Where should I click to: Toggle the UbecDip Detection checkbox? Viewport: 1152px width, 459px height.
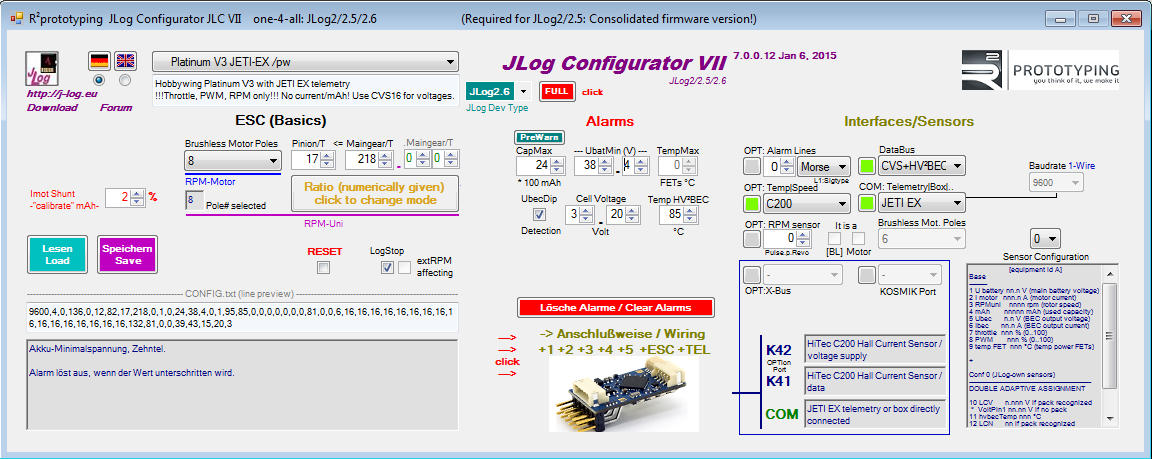click(x=539, y=214)
